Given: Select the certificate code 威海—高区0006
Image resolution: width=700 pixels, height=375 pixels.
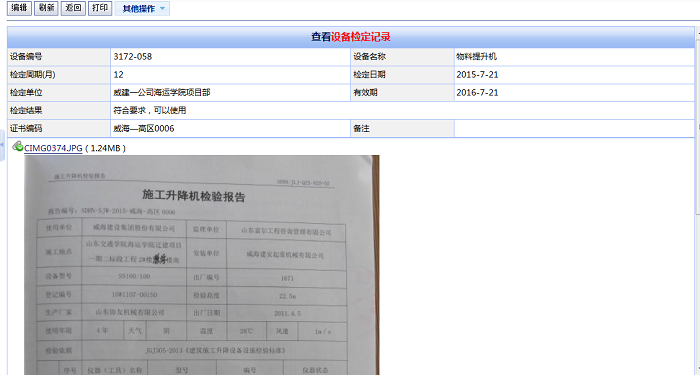Looking at the screenshot, I should point(144,129).
